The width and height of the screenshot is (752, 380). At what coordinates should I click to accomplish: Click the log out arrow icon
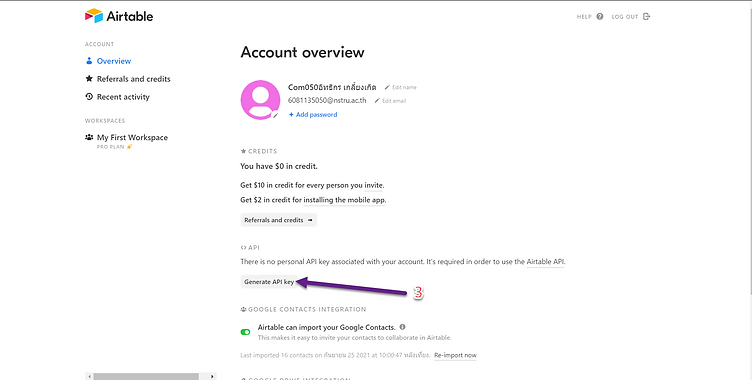click(646, 17)
